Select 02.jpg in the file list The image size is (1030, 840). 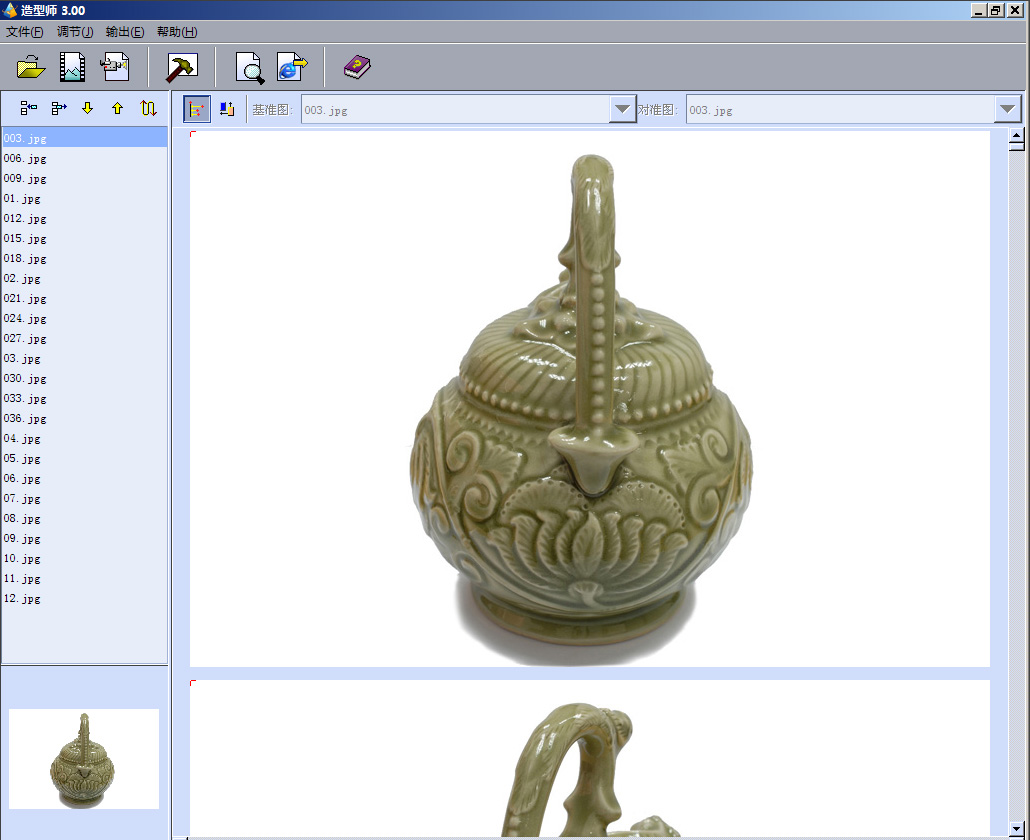coord(85,278)
